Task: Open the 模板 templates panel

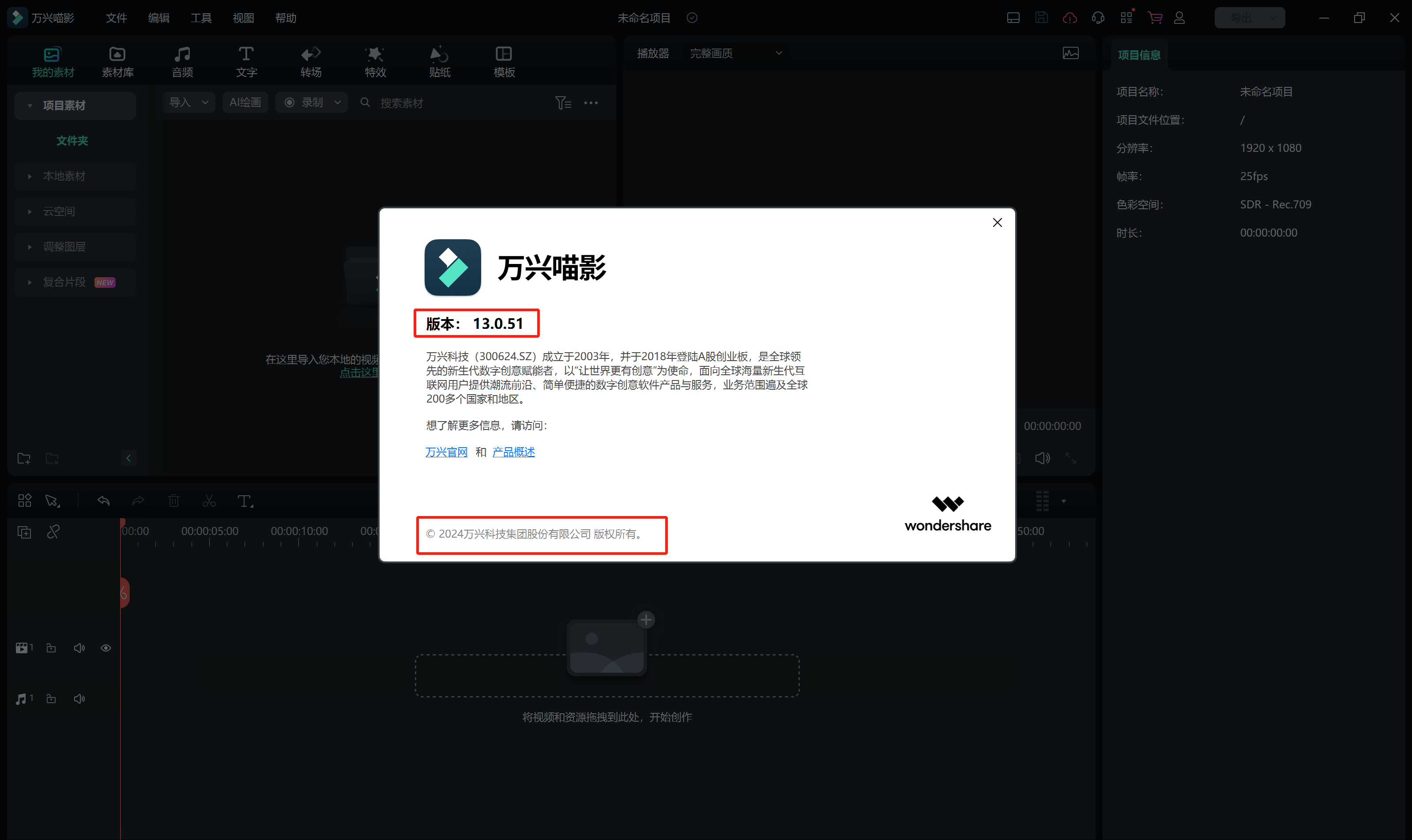Action: pos(503,60)
